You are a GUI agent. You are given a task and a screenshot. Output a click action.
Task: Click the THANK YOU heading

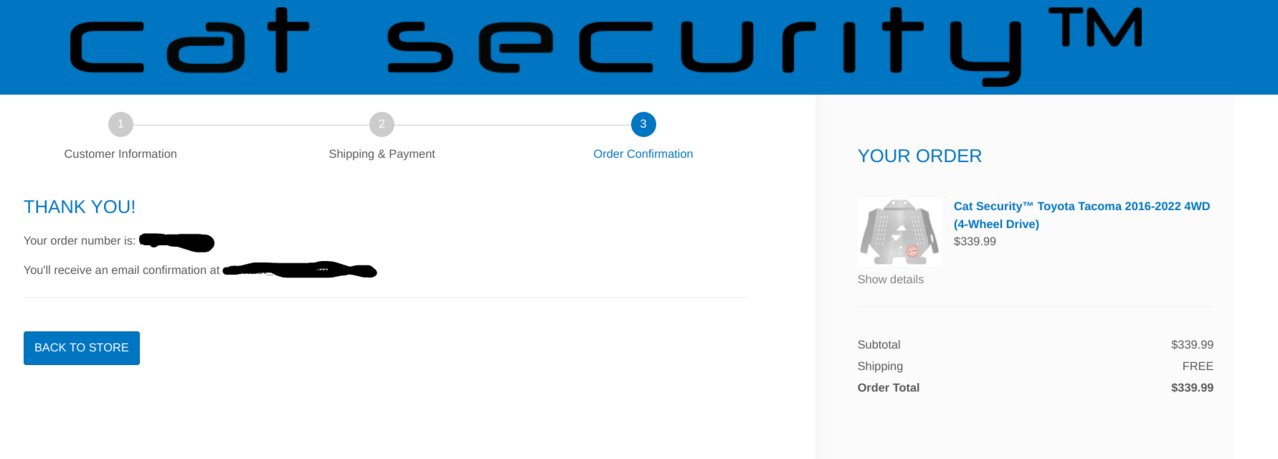coord(80,207)
